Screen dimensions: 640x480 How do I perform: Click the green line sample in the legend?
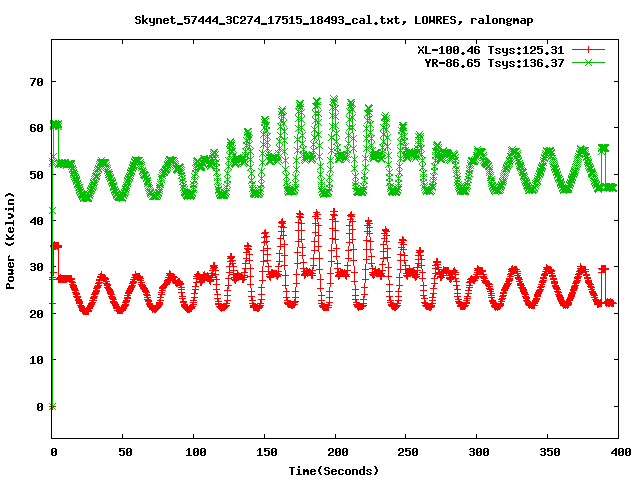[x=588, y=62]
